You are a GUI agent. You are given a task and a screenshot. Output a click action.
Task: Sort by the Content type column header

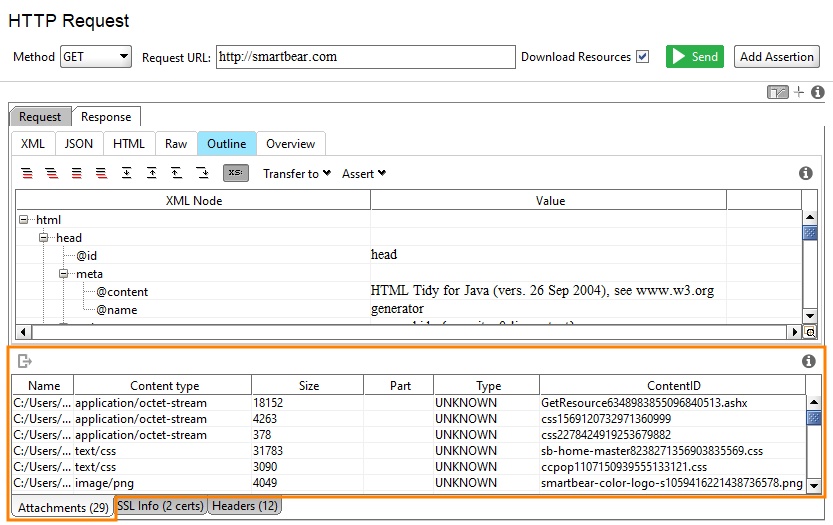(164, 386)
